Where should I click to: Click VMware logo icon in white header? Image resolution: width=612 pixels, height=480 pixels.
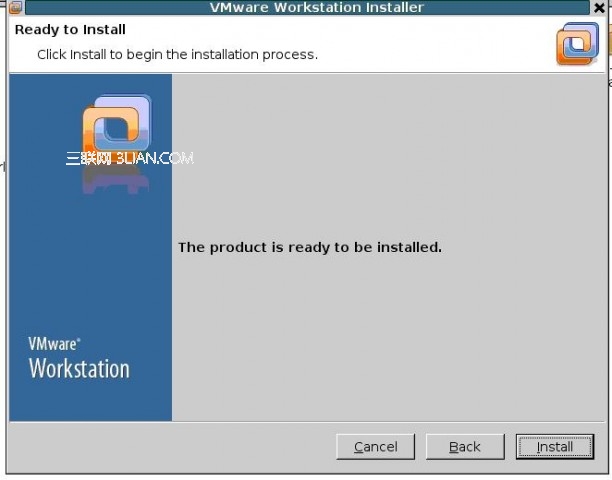click(x=578, y=44)
